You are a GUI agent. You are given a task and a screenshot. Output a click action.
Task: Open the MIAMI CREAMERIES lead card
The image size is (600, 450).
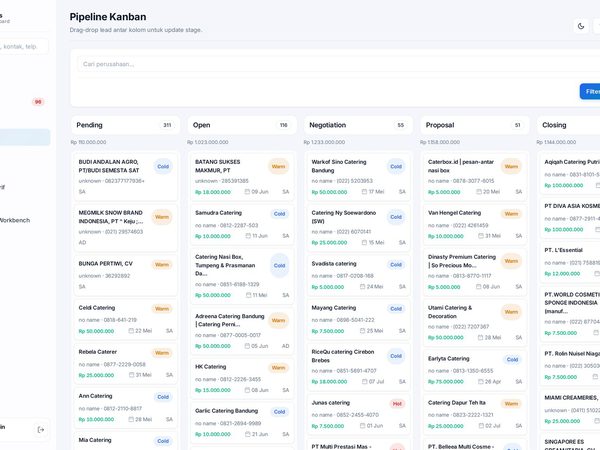(x=570, y=409)
